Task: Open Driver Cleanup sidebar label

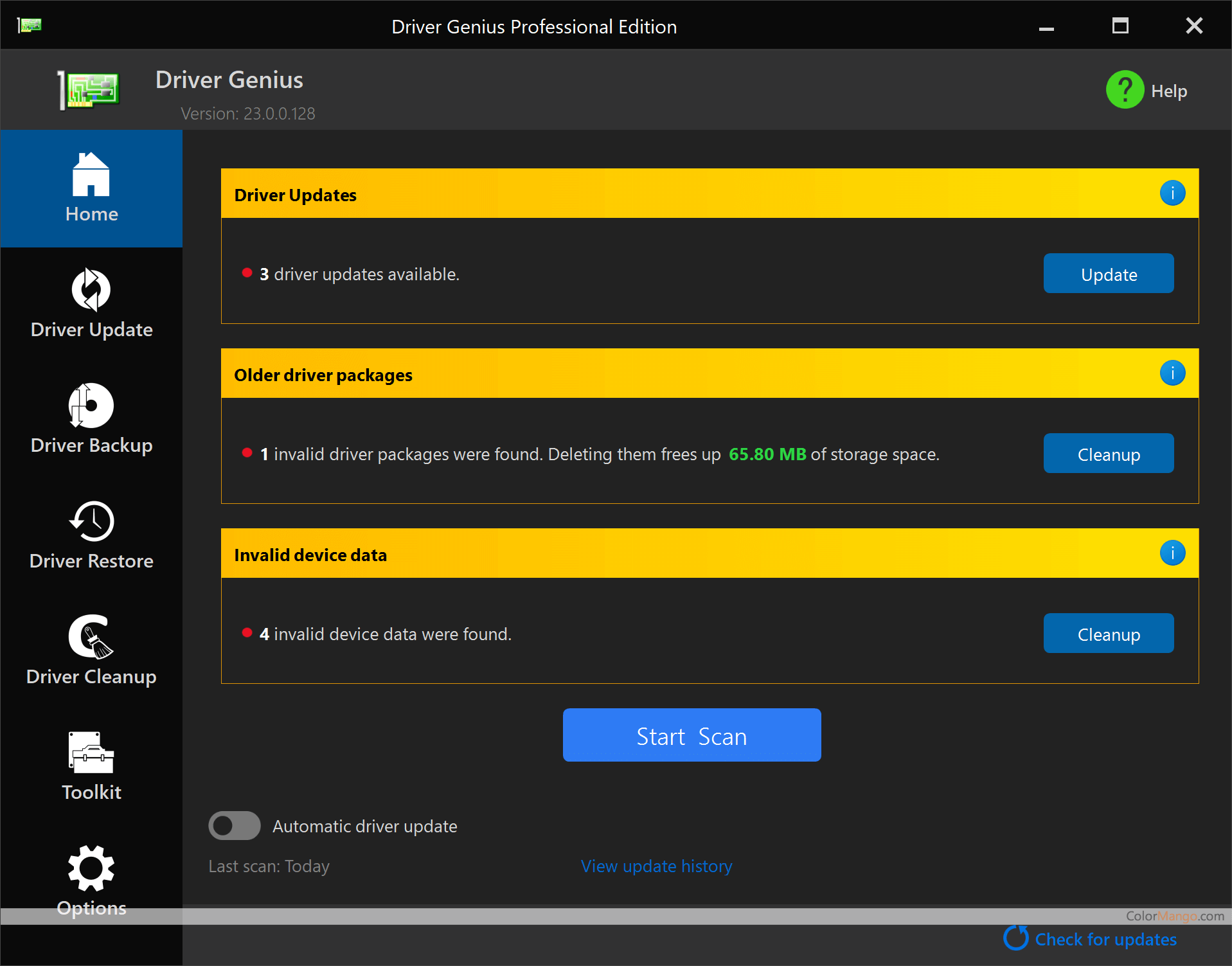Action: pyautogui.click(x=91, y=677)
